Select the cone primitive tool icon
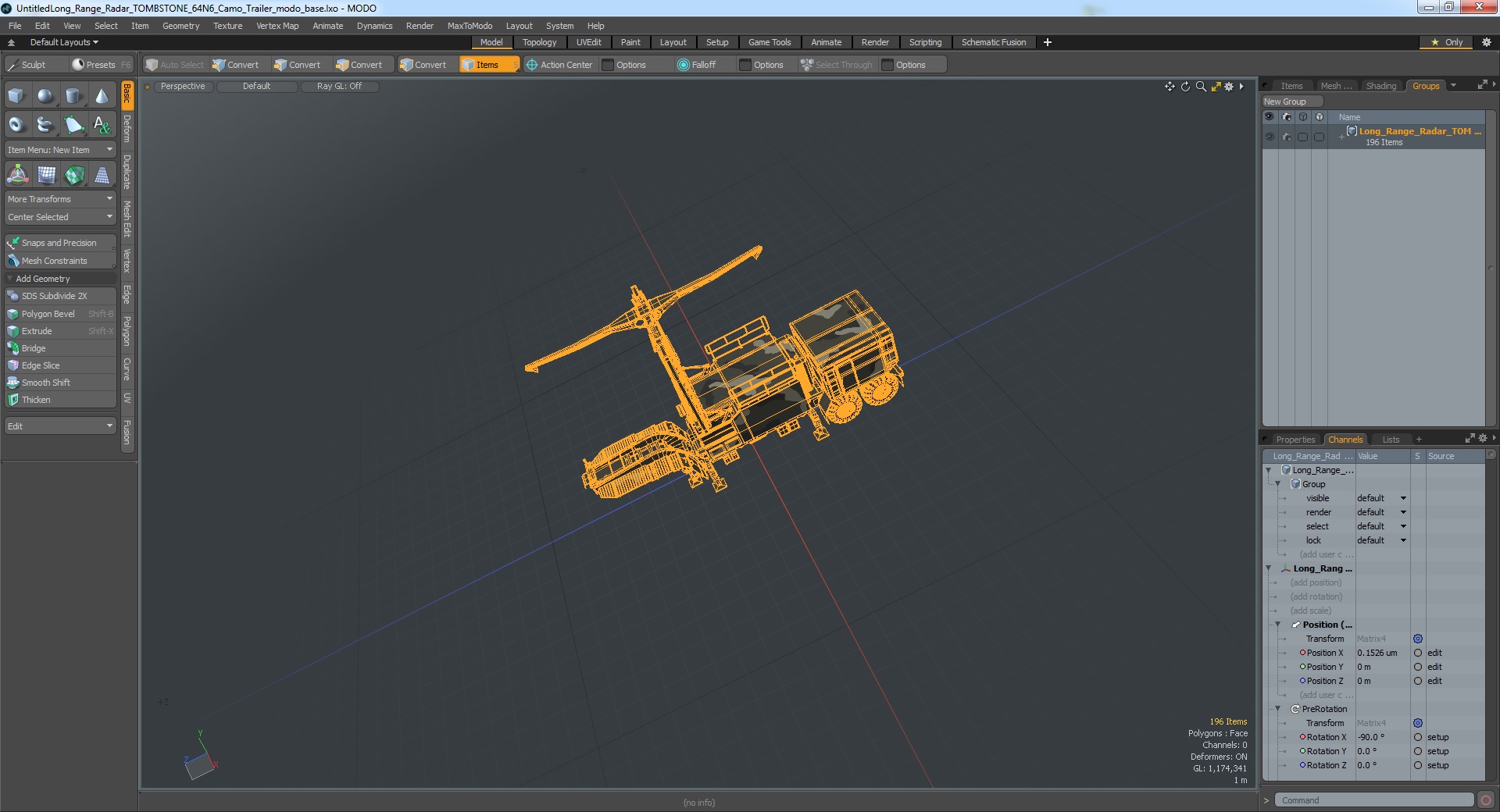The image size is (1500, 812). (x=102, y=96)
